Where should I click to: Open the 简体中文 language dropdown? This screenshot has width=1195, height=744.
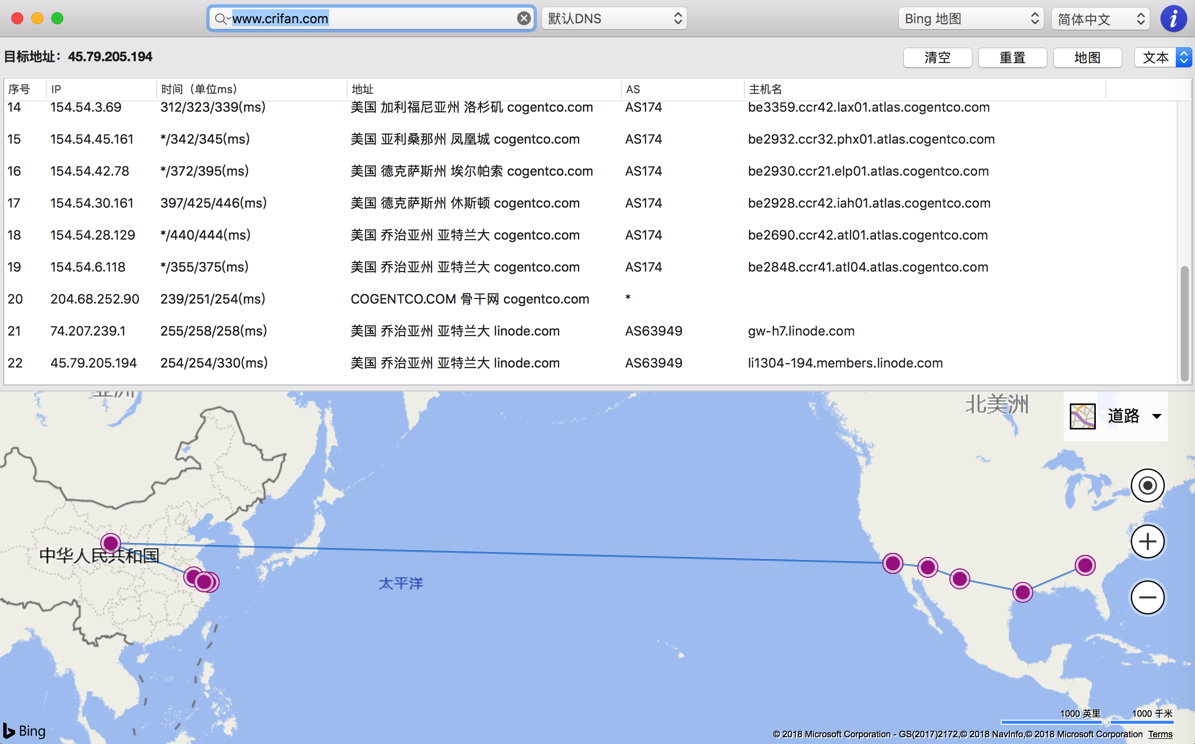click(x=1100, y=18)
